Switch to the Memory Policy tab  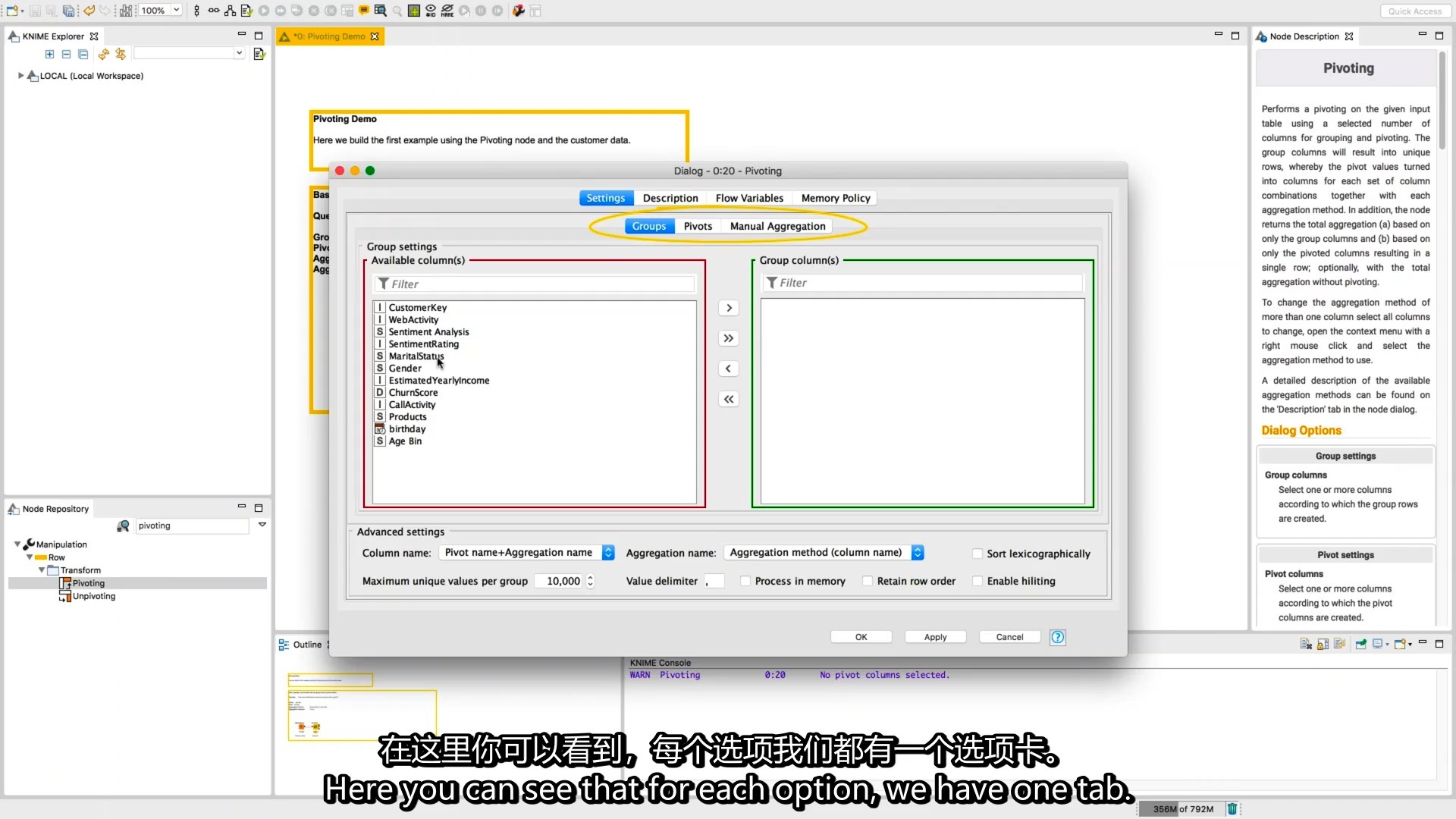[x=836, y=198]
